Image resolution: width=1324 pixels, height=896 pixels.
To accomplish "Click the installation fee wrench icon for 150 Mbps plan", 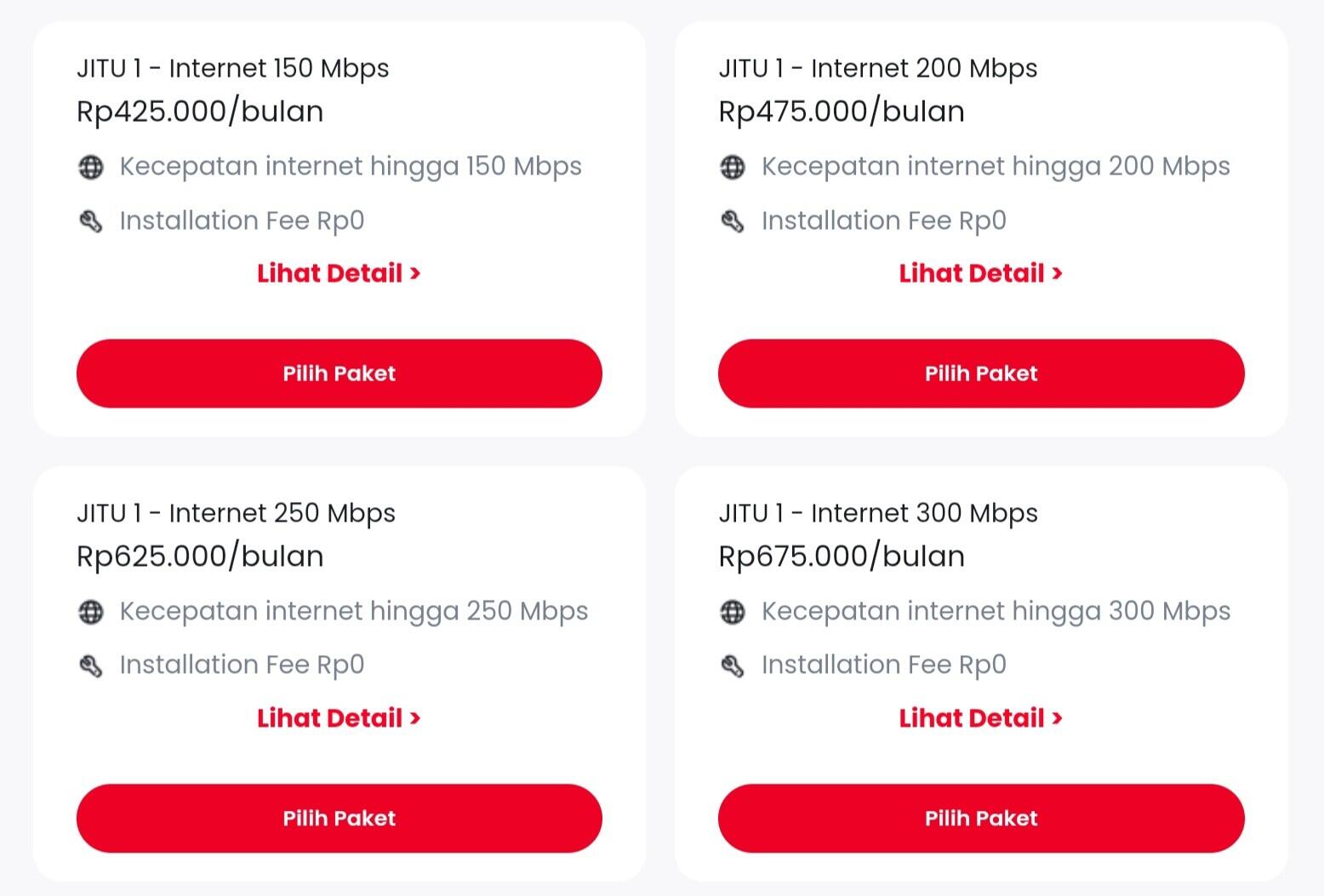I will click(x=93, y=220).
